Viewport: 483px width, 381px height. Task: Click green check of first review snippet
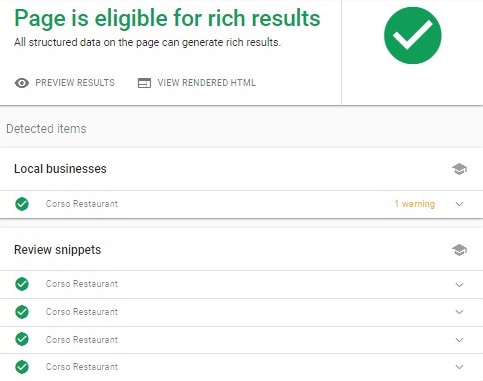coord(22,284)
